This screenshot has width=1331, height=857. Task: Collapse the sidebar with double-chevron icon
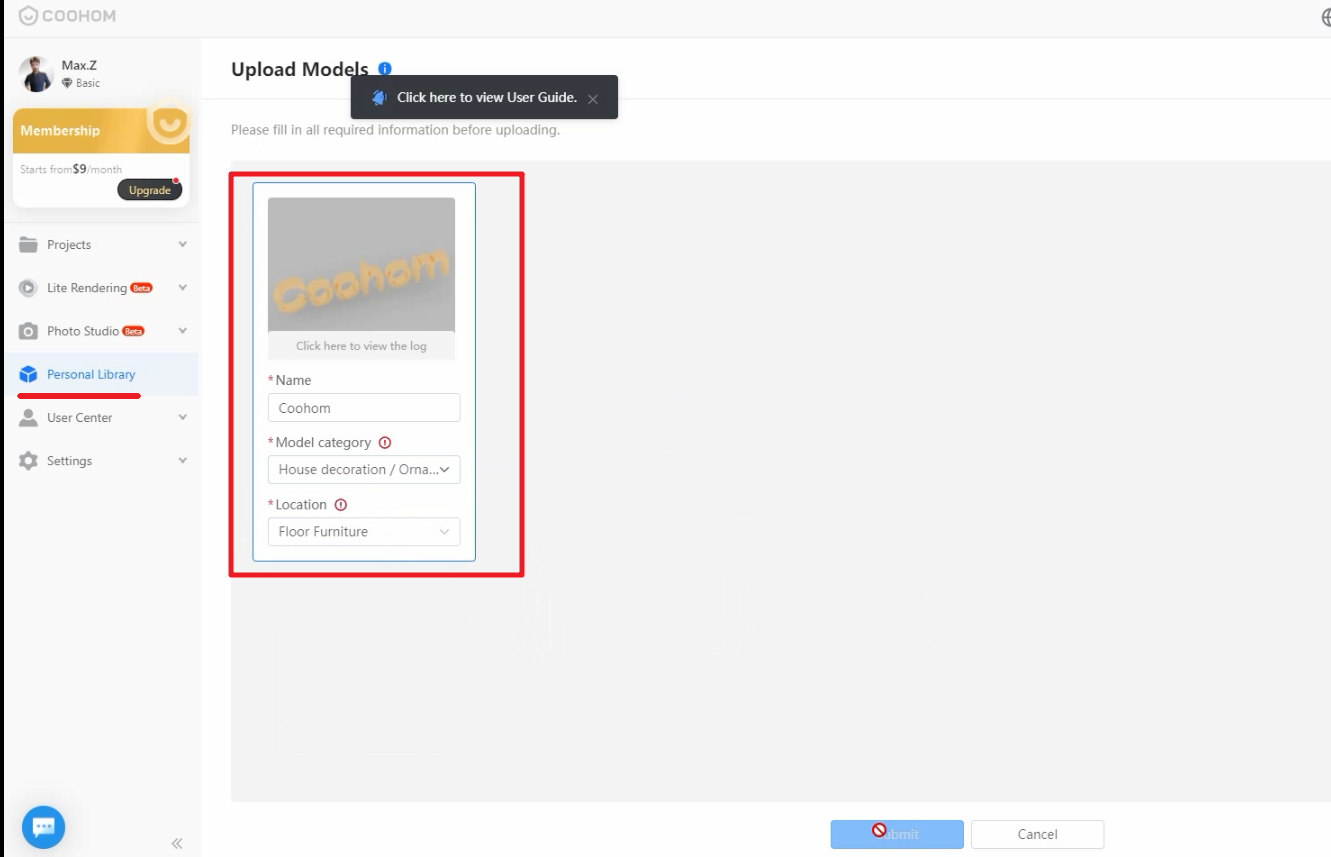click(x=177, y=843)
